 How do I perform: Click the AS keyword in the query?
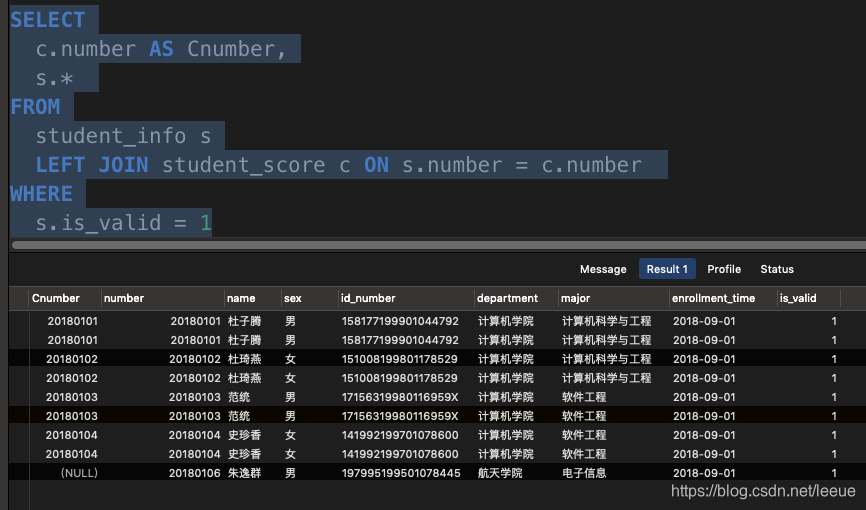161,49
